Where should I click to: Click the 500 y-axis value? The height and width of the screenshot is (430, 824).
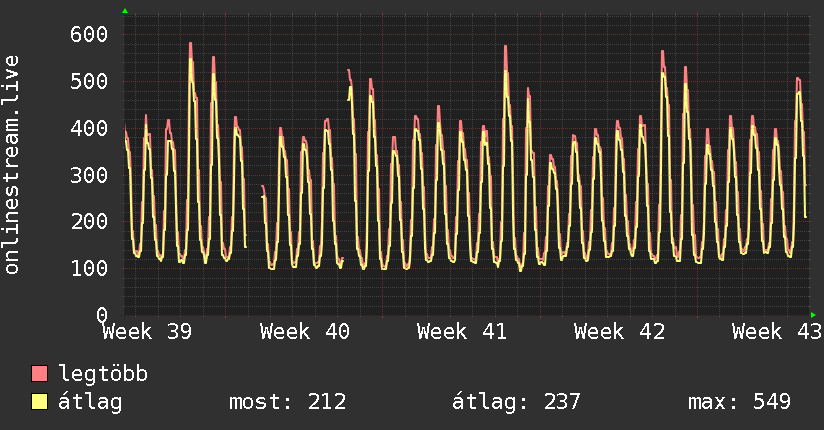click(x=89, y=81)
